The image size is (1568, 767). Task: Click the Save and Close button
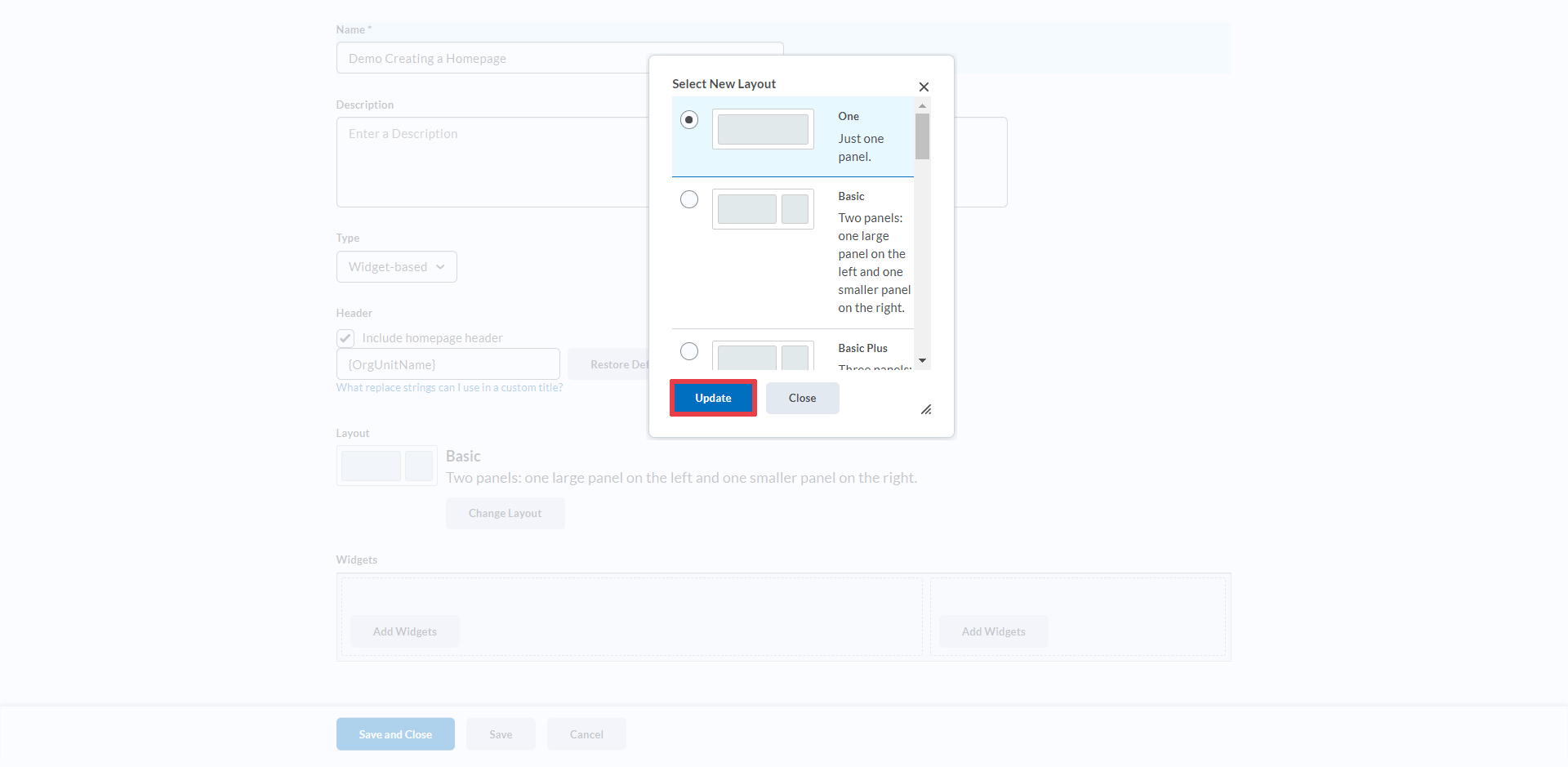tap(395, 734)
